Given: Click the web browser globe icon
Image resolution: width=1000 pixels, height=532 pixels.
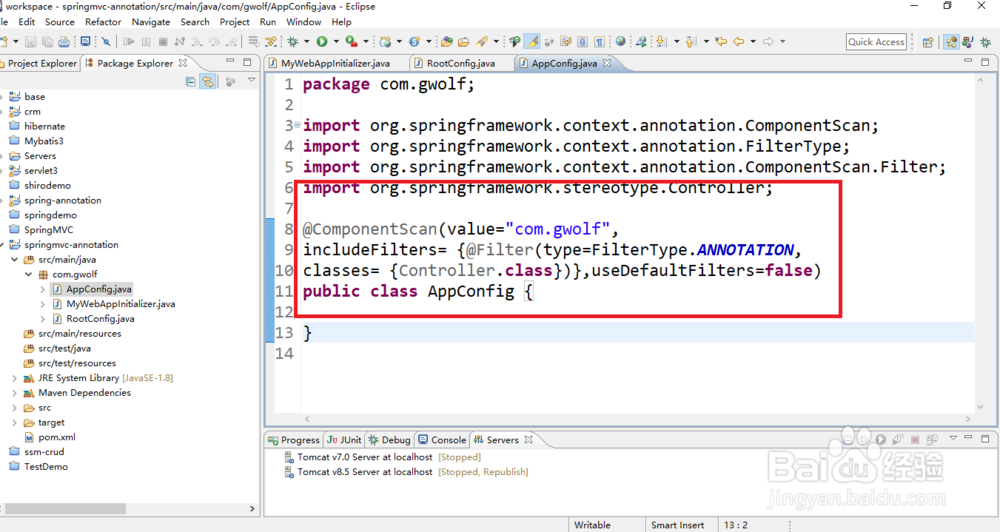Looking at the screenshot, I should pos(621,41).
